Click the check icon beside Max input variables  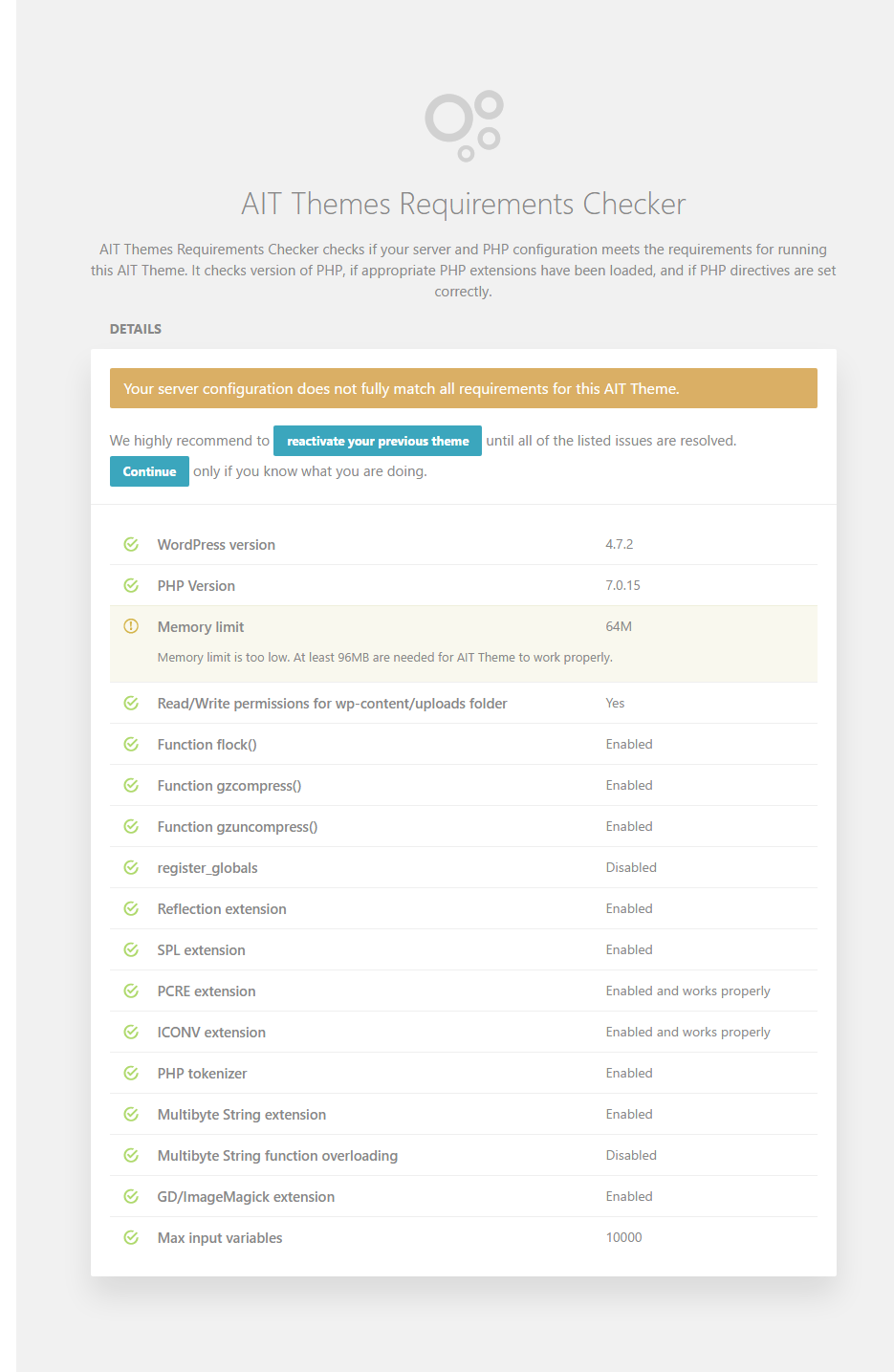[131, 1237]
